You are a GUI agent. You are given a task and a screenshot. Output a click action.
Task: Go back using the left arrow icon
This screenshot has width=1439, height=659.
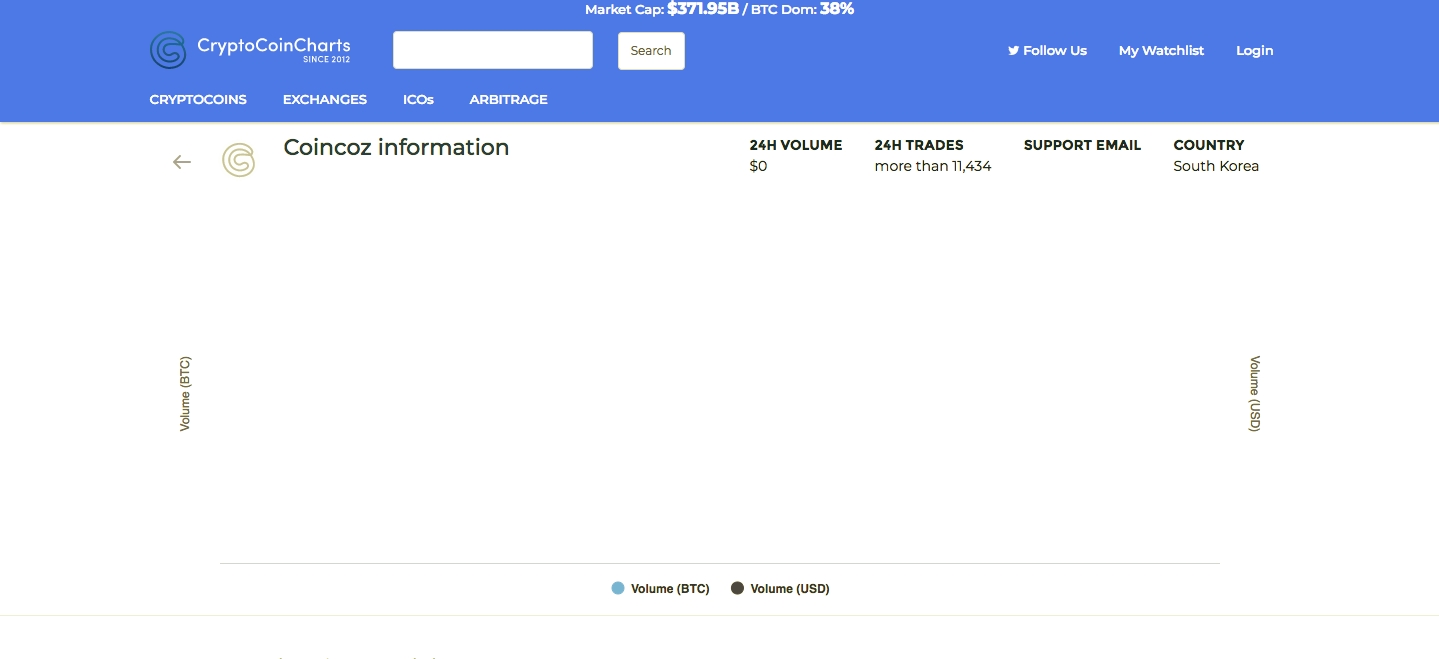pos(182,162)
